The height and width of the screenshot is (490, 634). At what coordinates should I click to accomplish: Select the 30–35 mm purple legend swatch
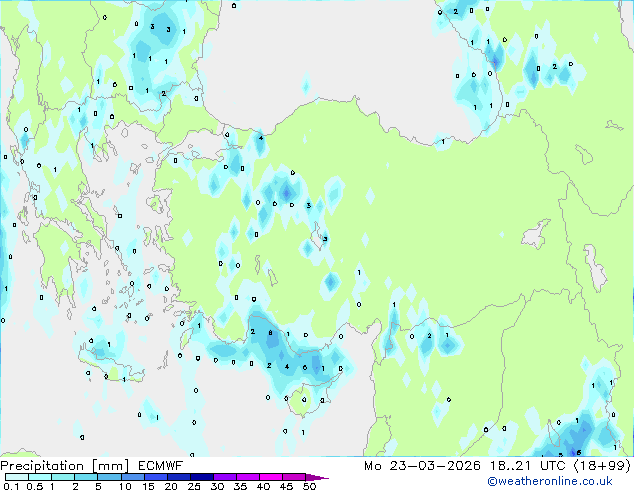[225, 477]
